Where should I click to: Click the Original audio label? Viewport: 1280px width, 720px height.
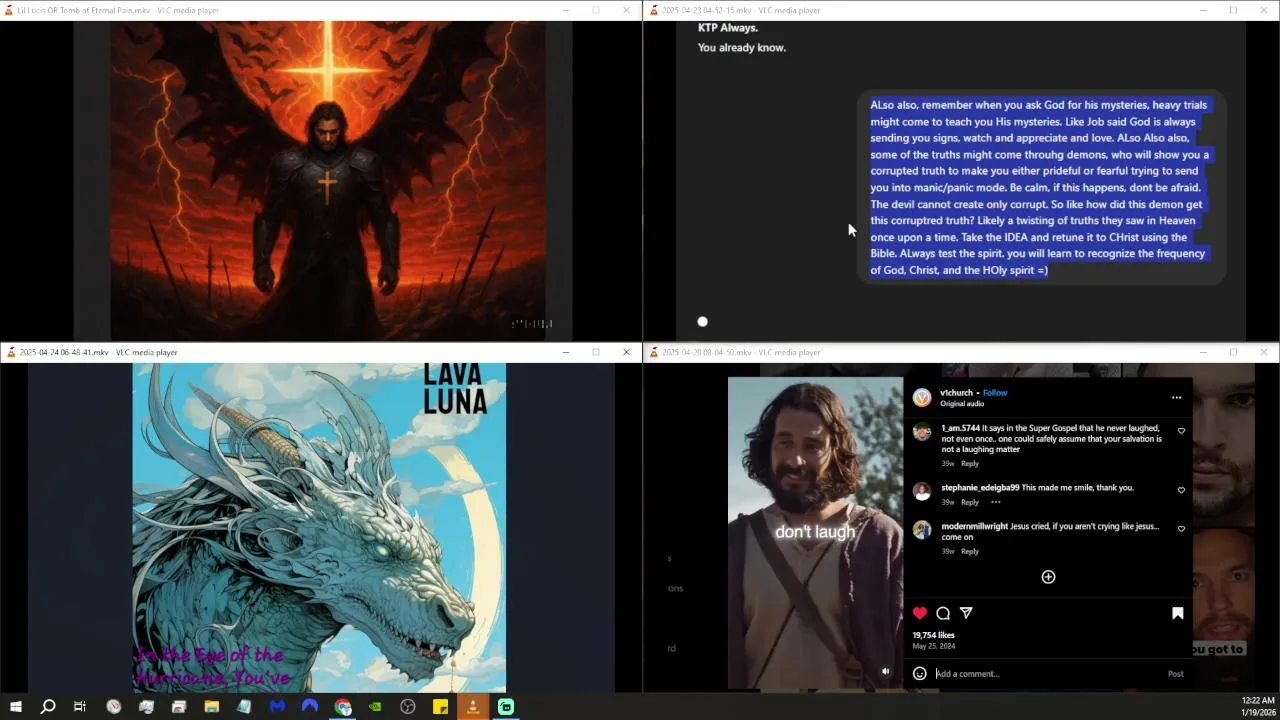(962, 404)
